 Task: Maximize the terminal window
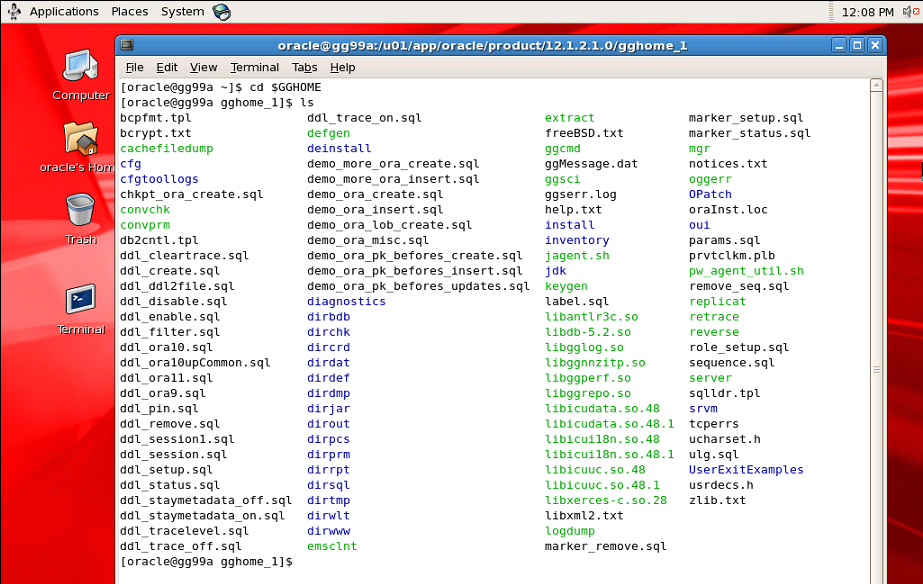(856, 45)
